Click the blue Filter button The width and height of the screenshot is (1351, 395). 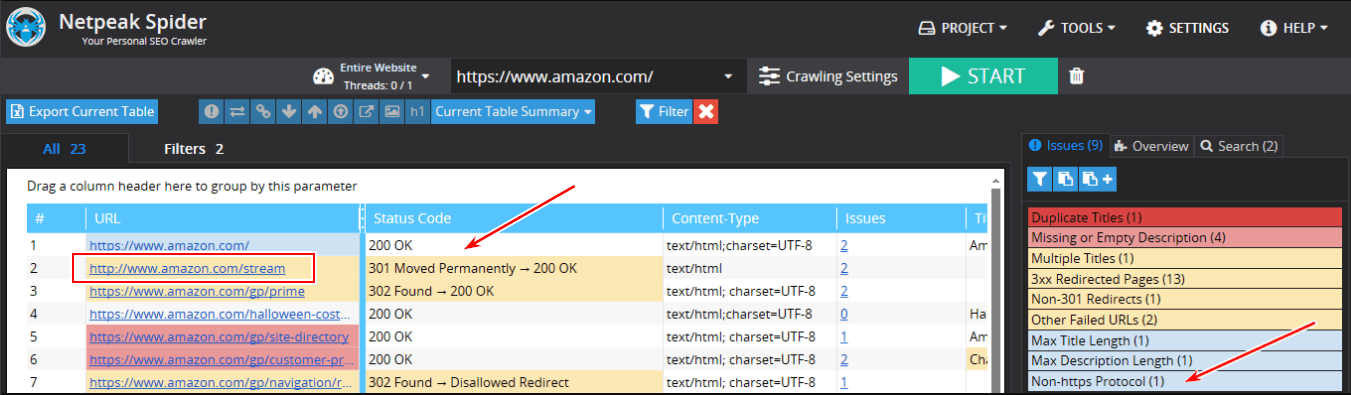click(664, 111)
